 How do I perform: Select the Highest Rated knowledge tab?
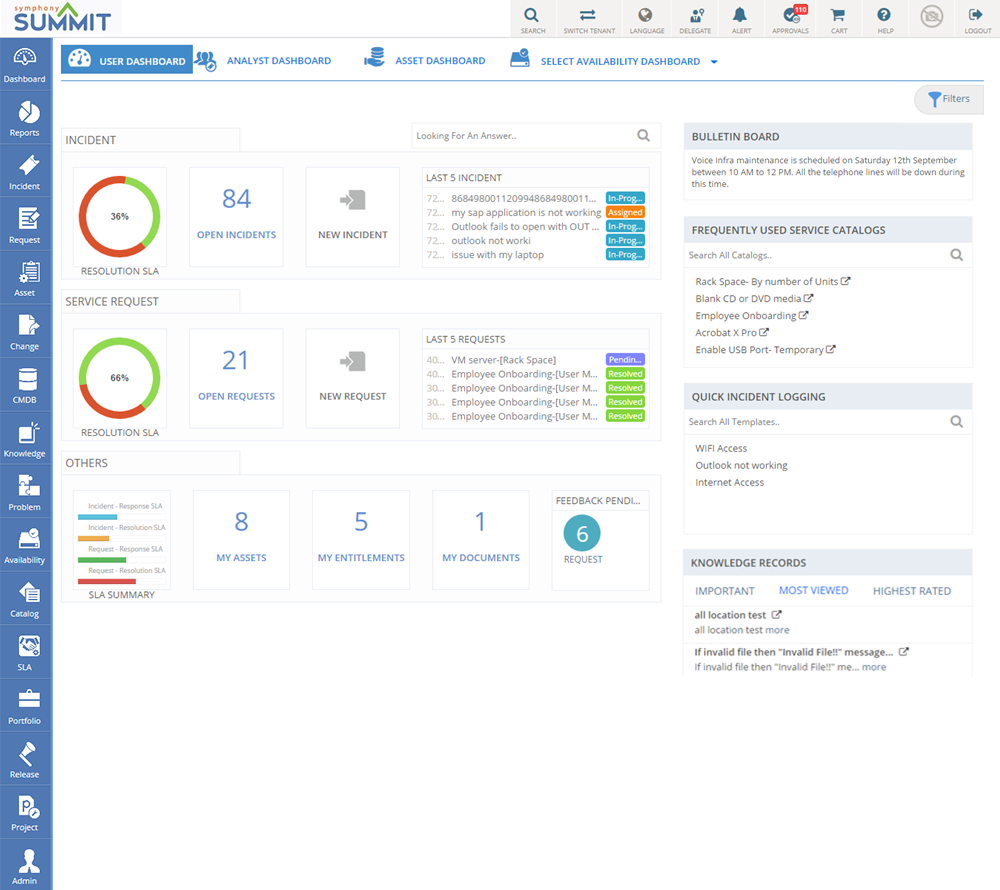911,591
